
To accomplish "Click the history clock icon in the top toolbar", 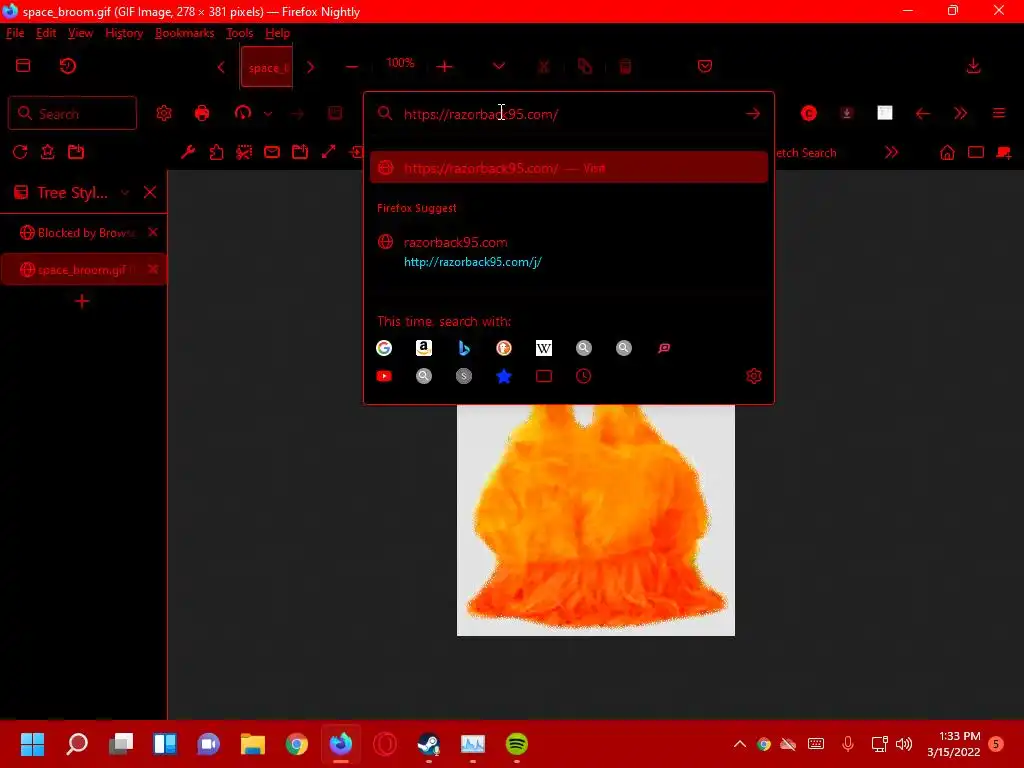I will pos(67,66).
